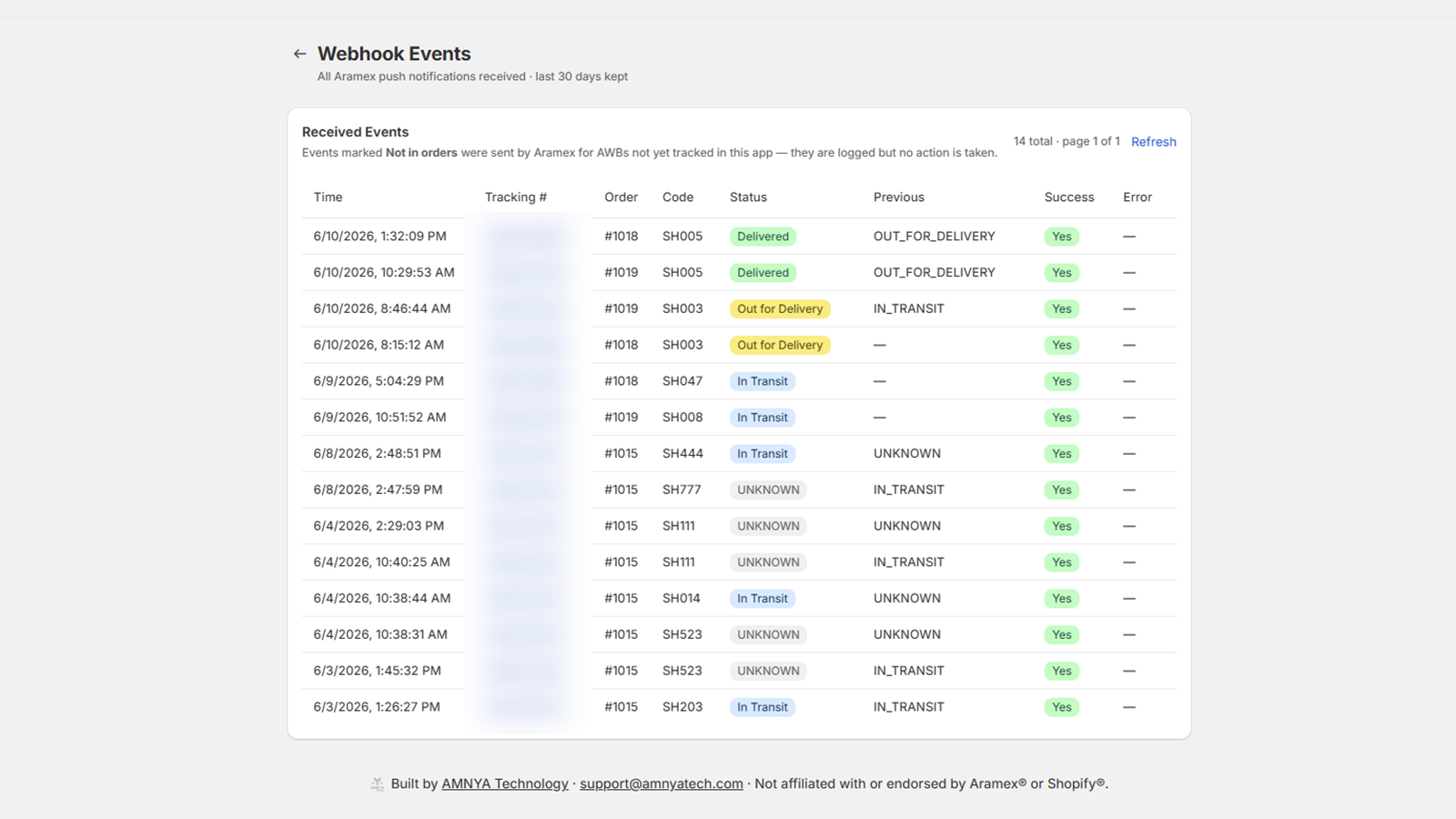Click the Received Events heading
1456x819 pixels.
pyautogui.click(x=355, y=132)
